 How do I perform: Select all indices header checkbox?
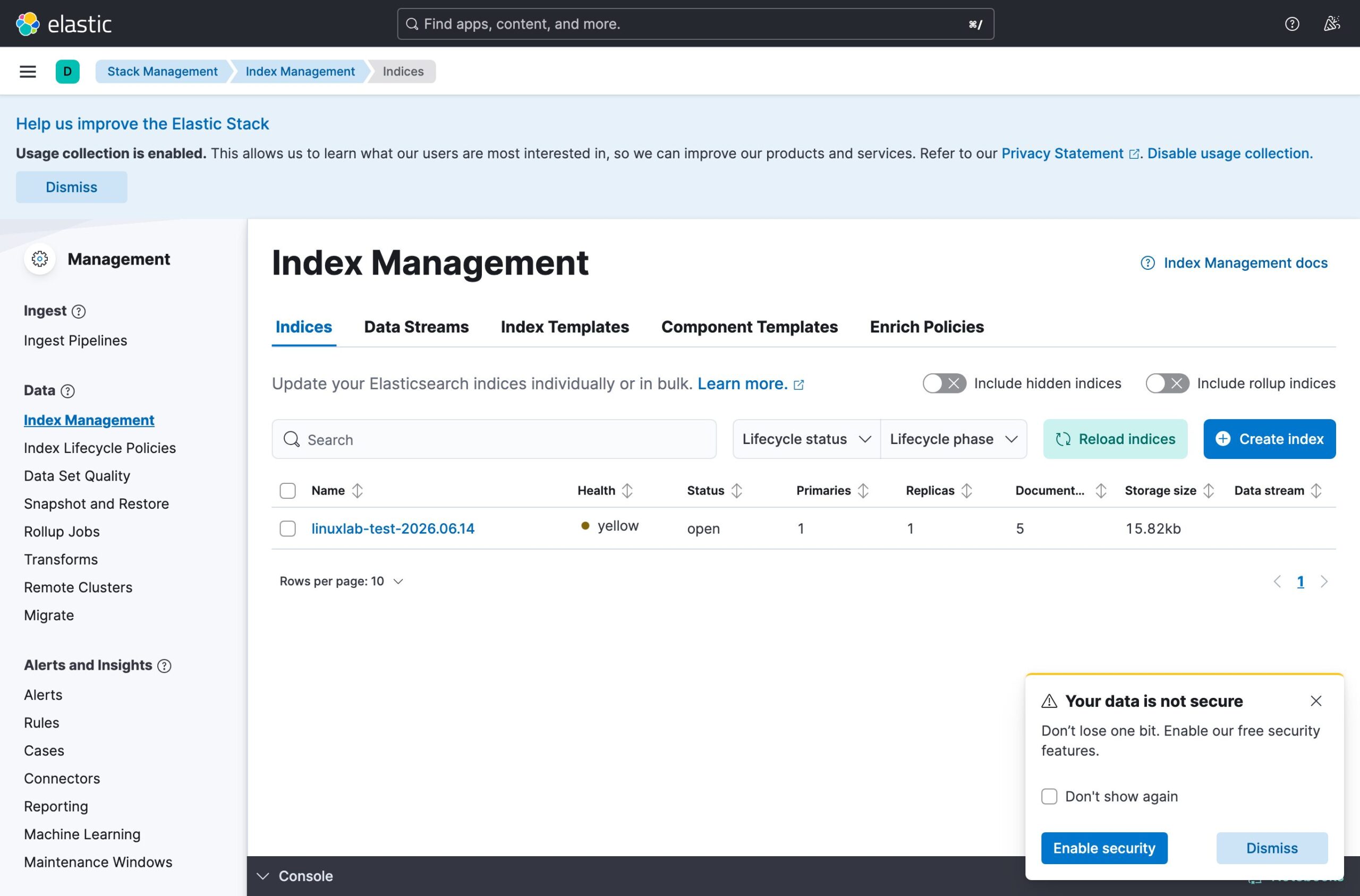(x=287, y=490)
